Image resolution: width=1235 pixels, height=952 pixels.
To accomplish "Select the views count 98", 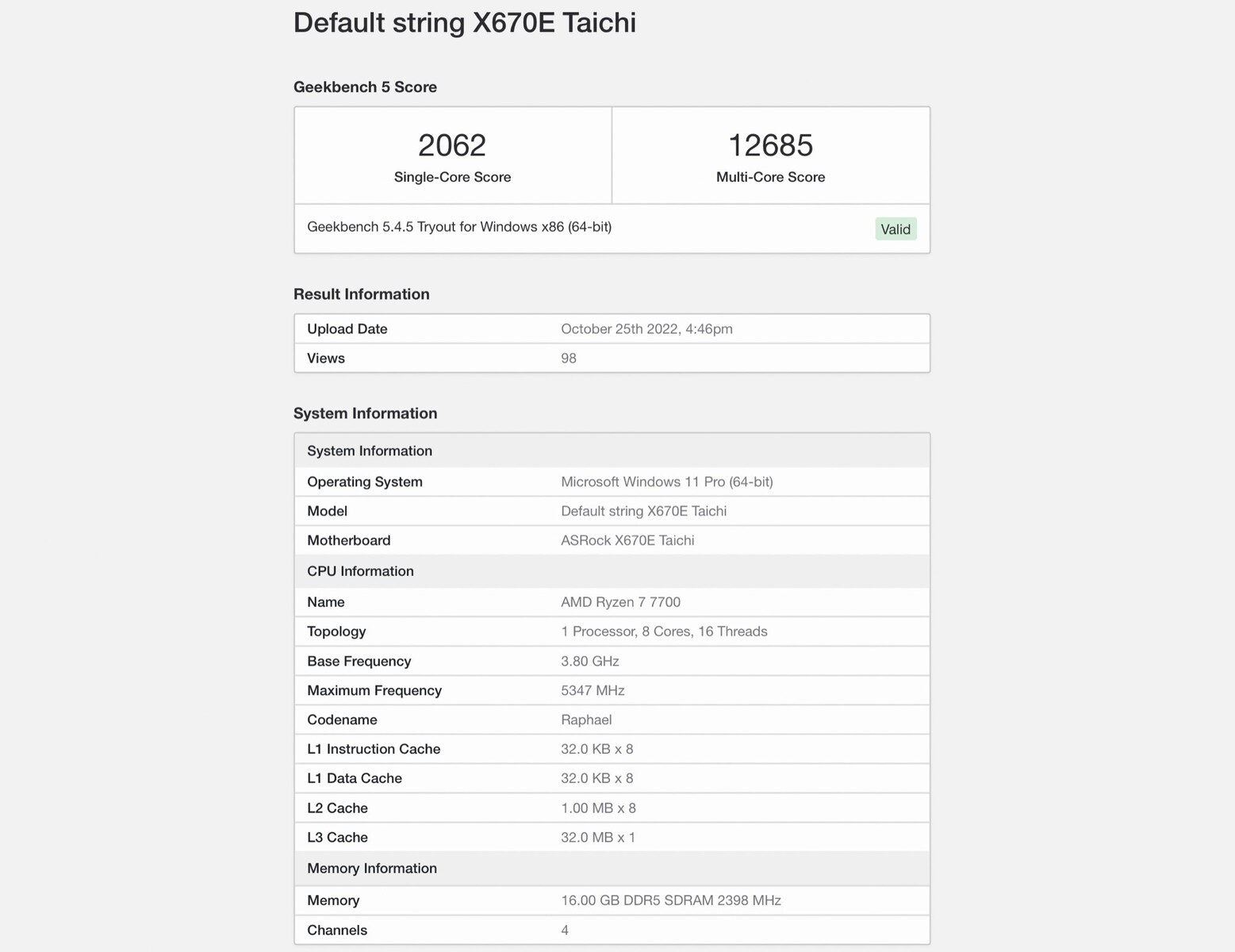I will 569,359.
